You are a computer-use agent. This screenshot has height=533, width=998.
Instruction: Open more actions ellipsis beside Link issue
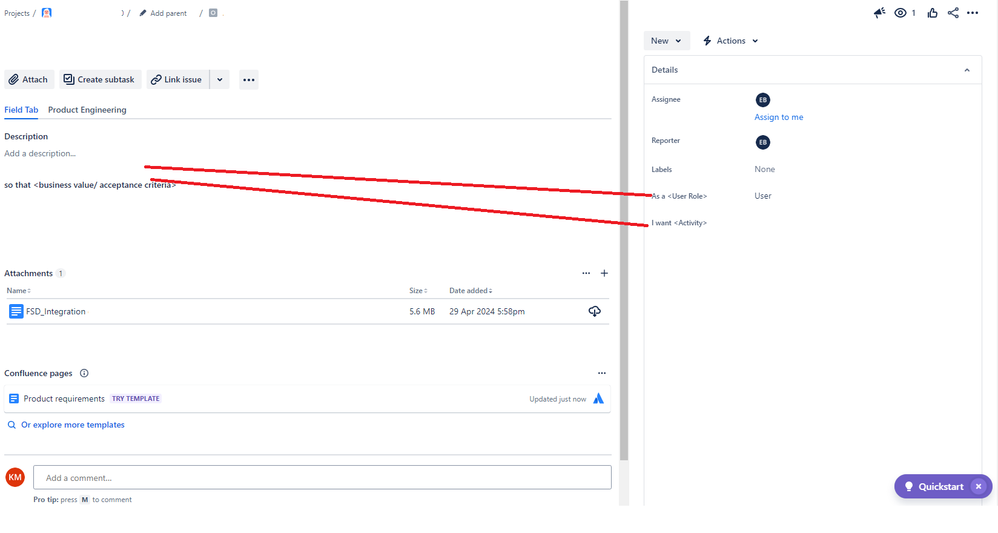click(x=249, y=80)
